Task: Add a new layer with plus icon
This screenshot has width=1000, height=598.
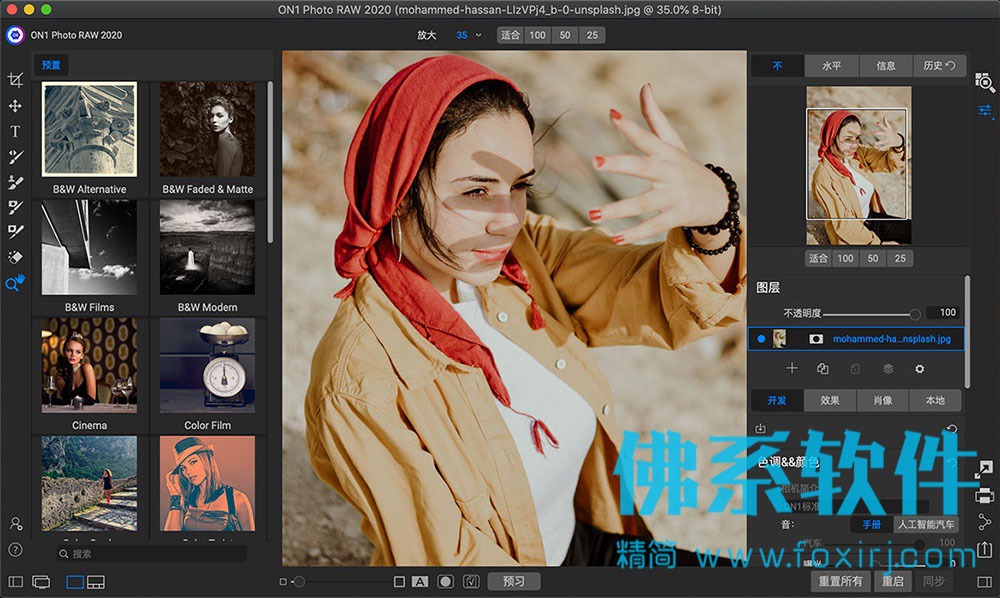Action: pos(791,368)
